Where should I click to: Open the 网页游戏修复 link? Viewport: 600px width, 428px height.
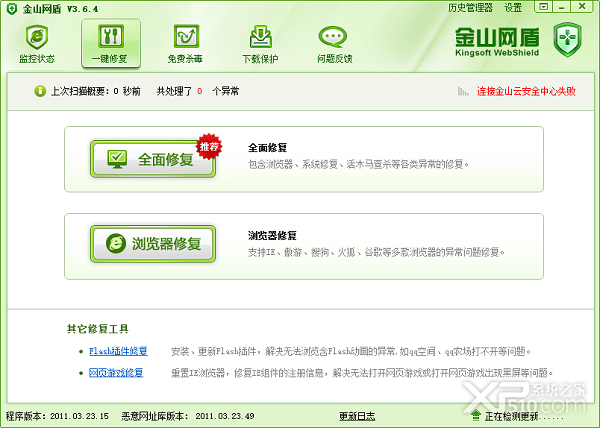click(x=116, y=373)
